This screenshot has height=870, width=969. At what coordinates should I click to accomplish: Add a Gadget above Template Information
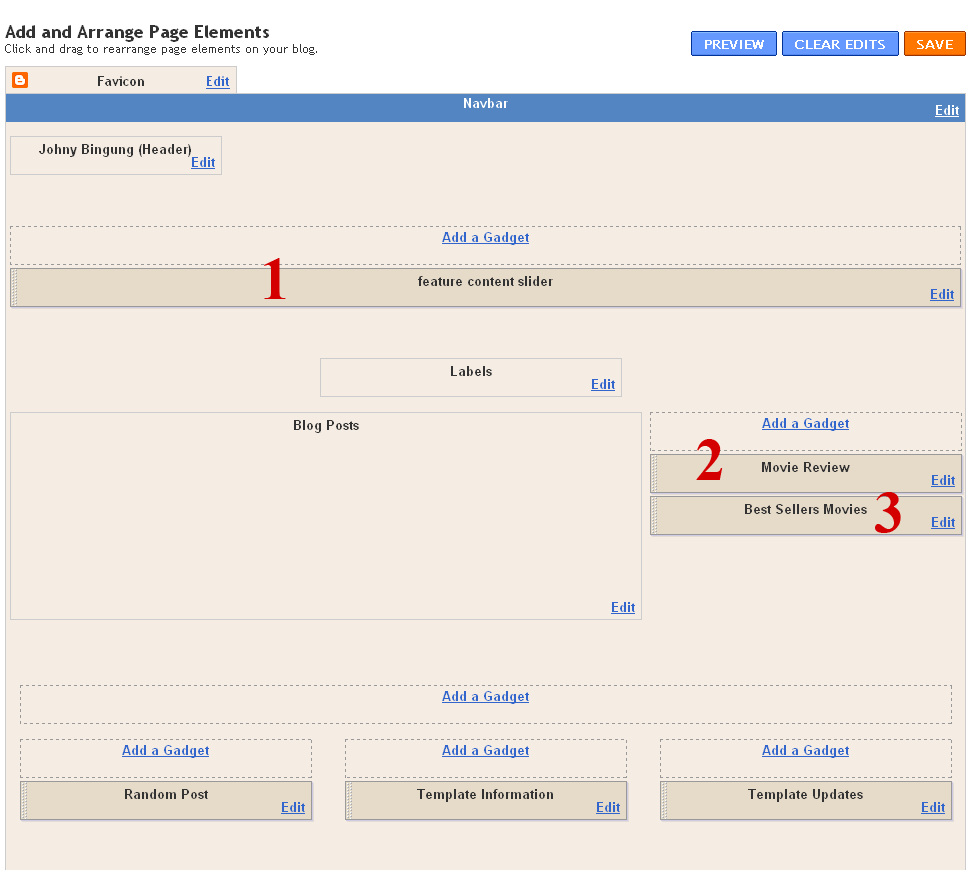coord(485,751)
